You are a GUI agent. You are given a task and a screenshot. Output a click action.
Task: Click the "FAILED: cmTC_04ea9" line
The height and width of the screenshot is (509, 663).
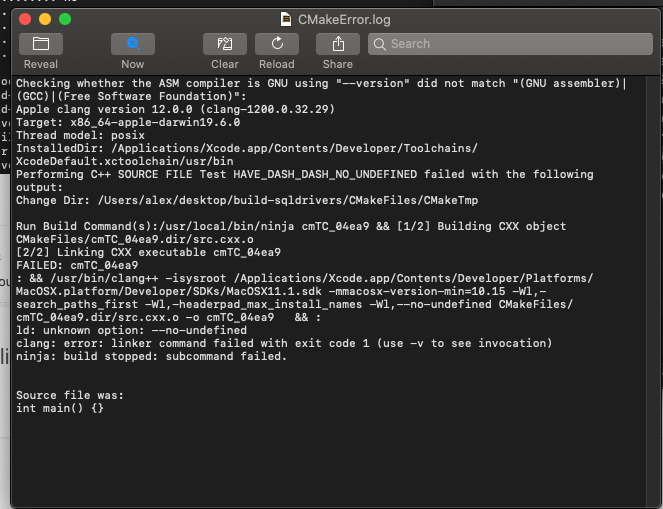[77, 265]
